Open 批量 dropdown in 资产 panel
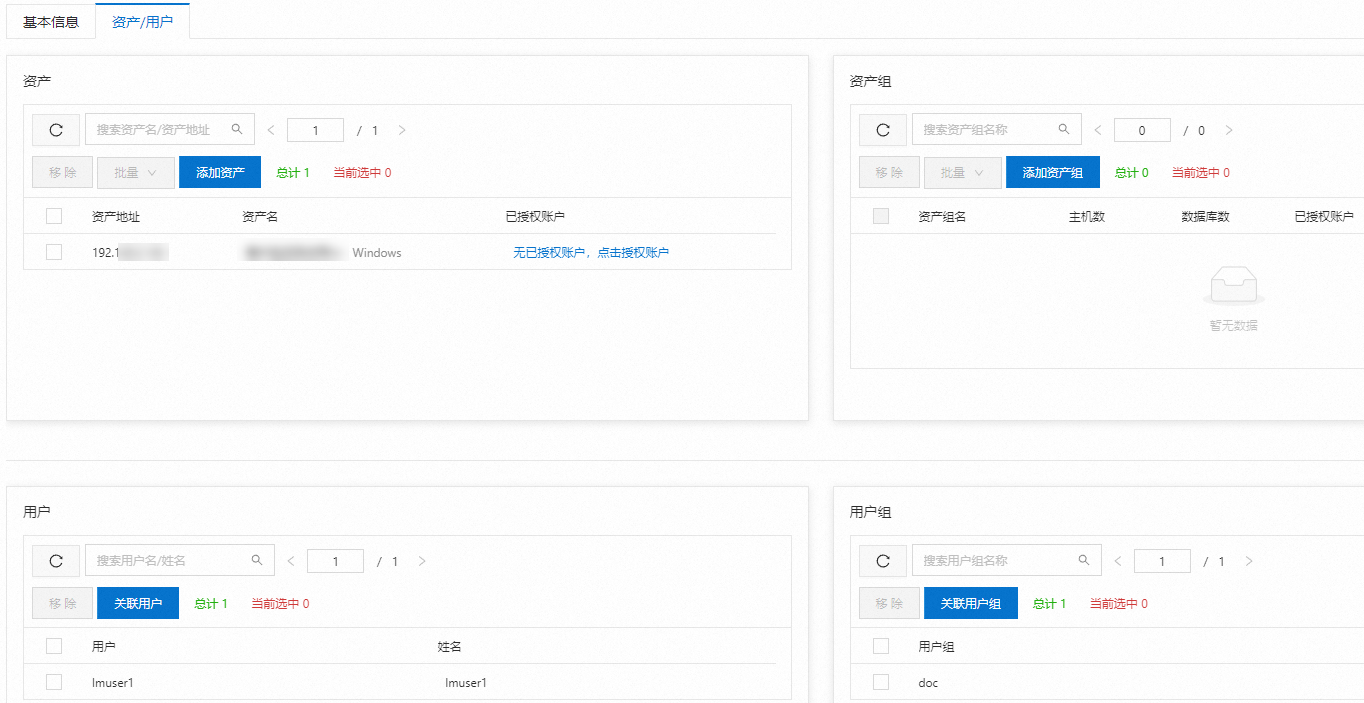The width and height of the screenshot is (1364, 703). click(136, 172)
